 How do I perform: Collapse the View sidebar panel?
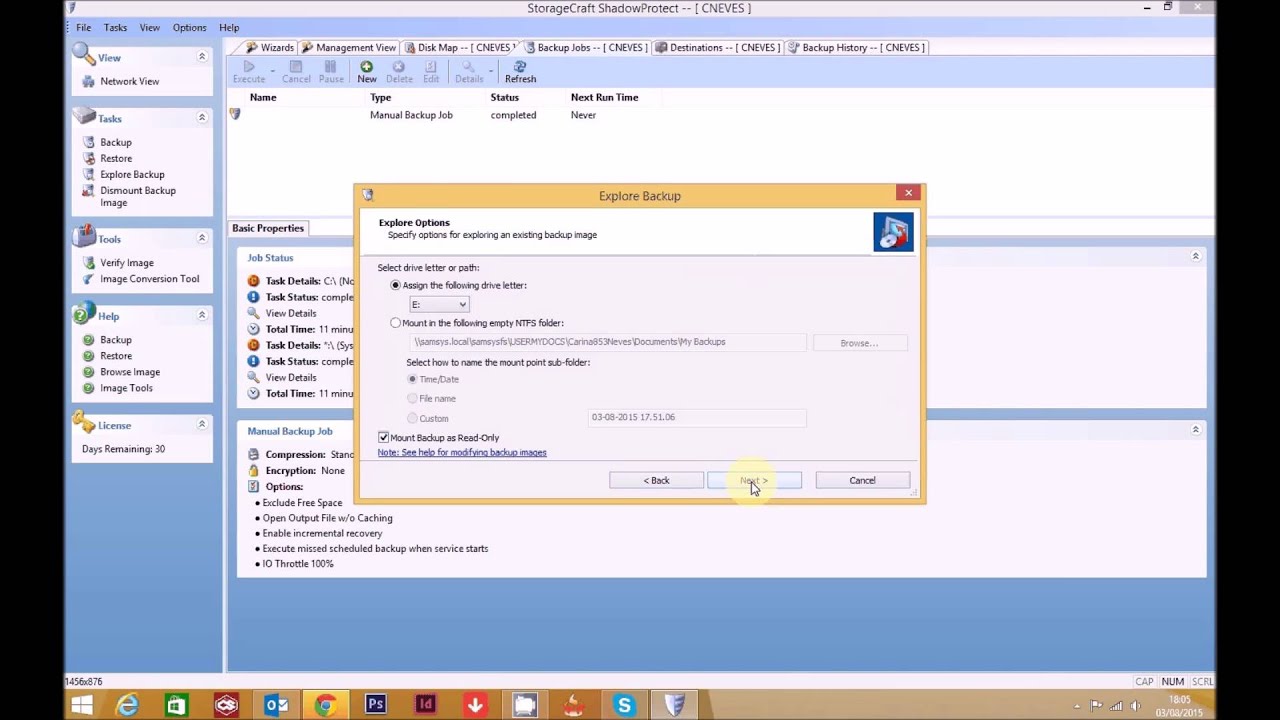coord(201,57)
